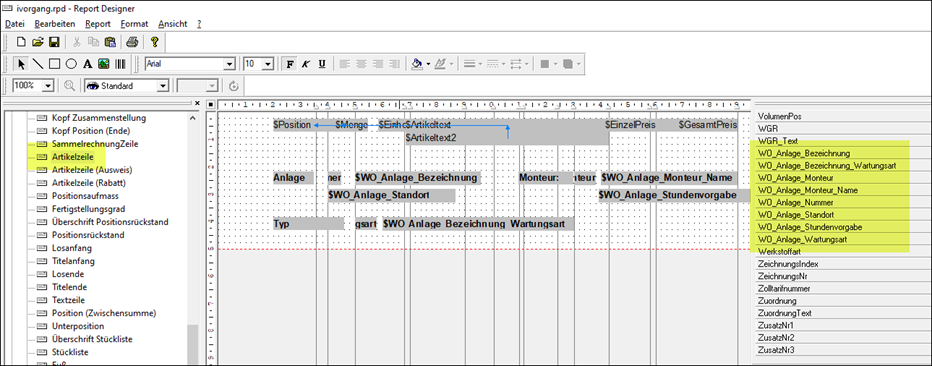
Task: Select the Barcode tool
Action: (x=120, y=64)
